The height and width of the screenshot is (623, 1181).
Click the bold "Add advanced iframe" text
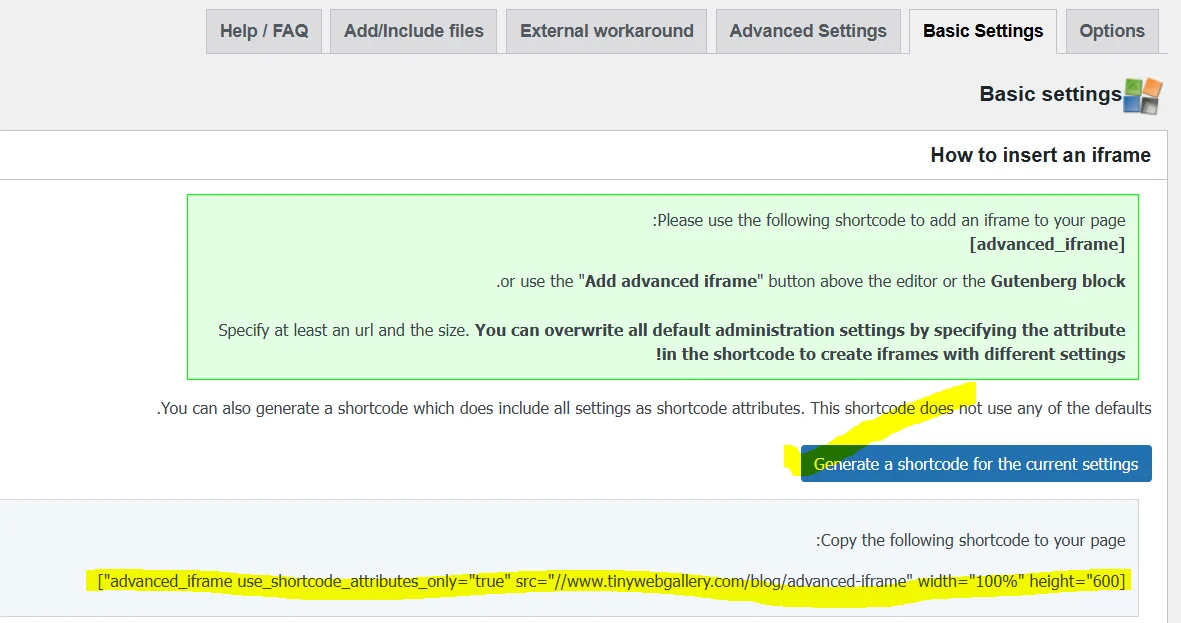tap(671, 281)
